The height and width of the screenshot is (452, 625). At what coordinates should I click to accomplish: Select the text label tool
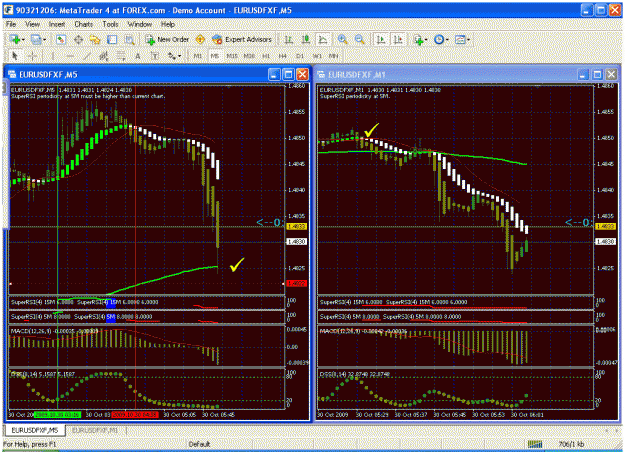pos(155,56)
